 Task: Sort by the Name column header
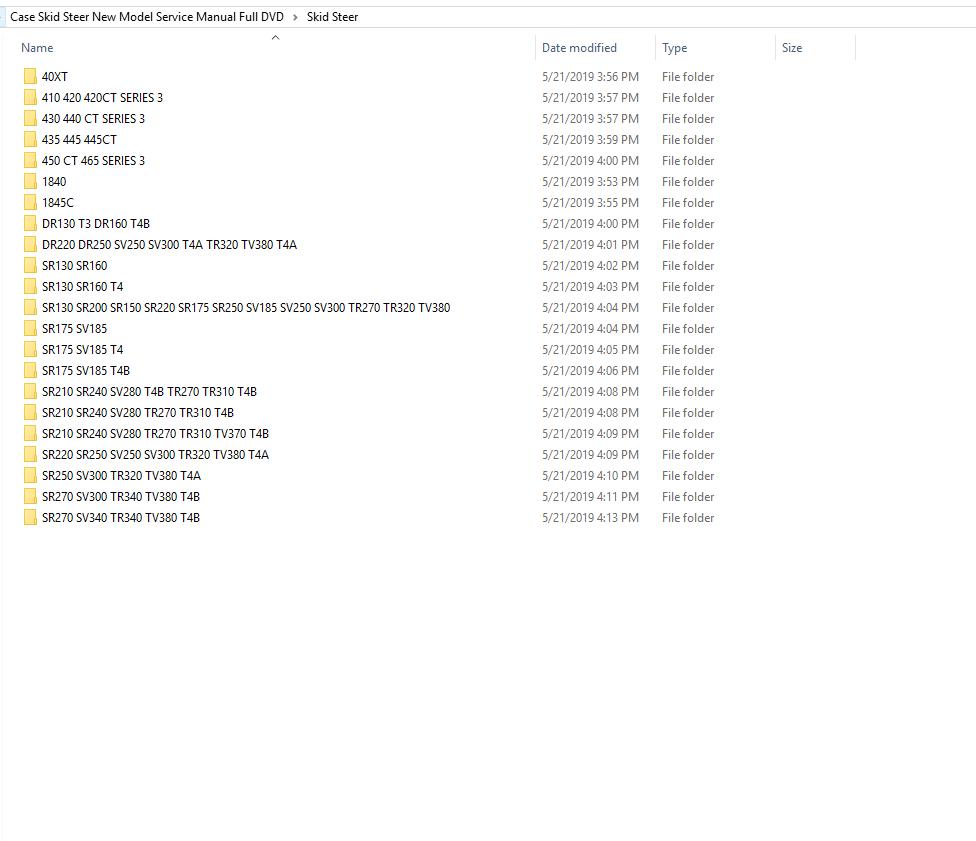click(37, 48)
